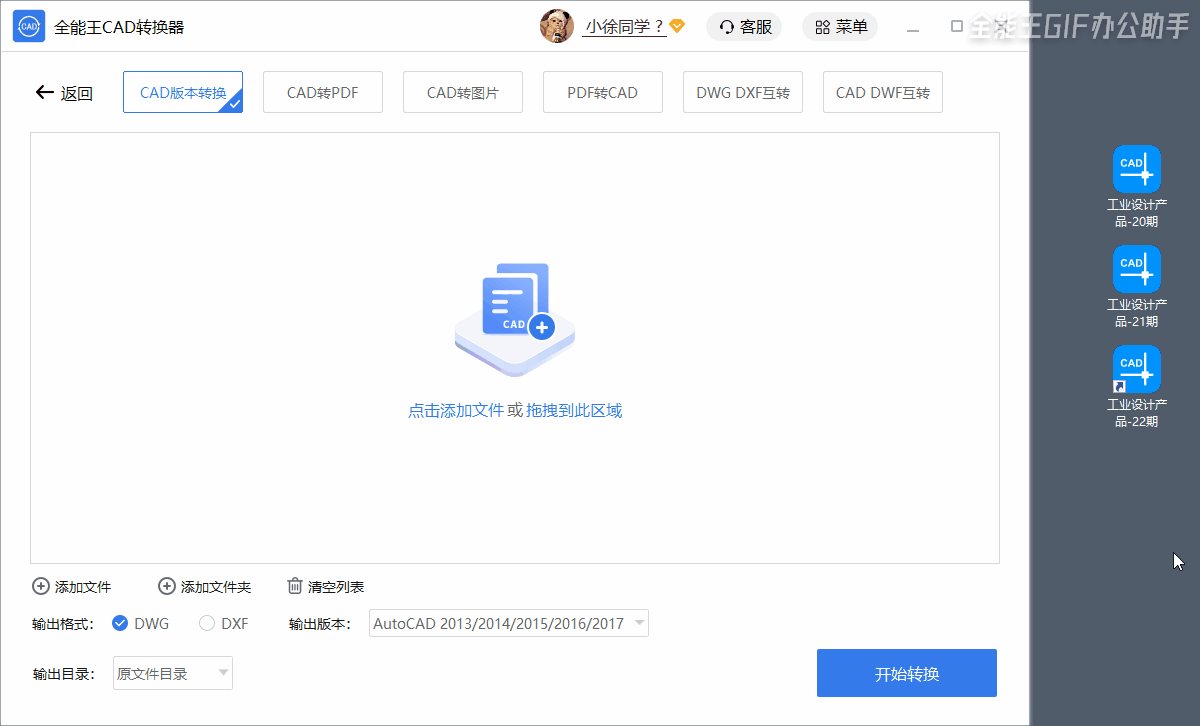The image size is (1200, 726).
Task: Switch to the CAD转PDF tab
Action: pyautogui.click(x=322, y=91)
